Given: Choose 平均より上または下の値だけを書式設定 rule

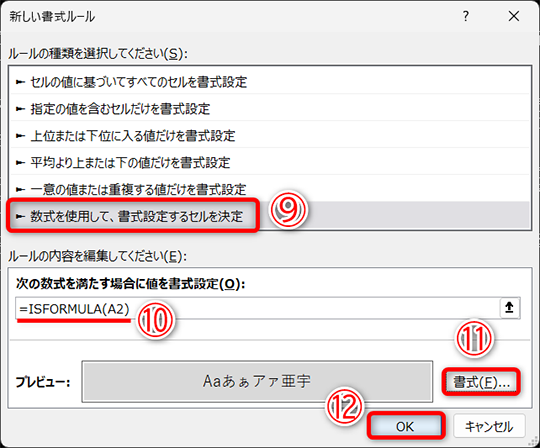Looking at the screenshot, I should coord(270,163).
